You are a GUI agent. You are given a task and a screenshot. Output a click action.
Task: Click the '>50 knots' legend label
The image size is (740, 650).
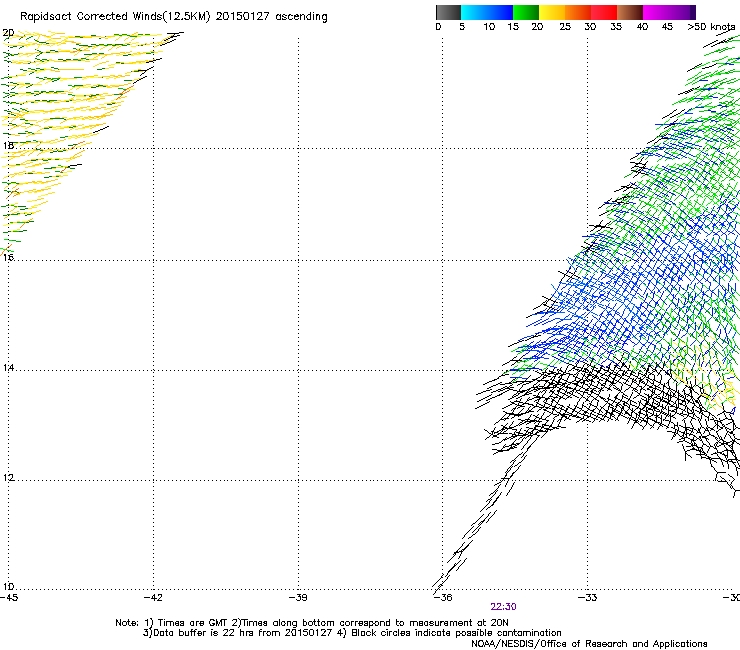click(711, 26)
